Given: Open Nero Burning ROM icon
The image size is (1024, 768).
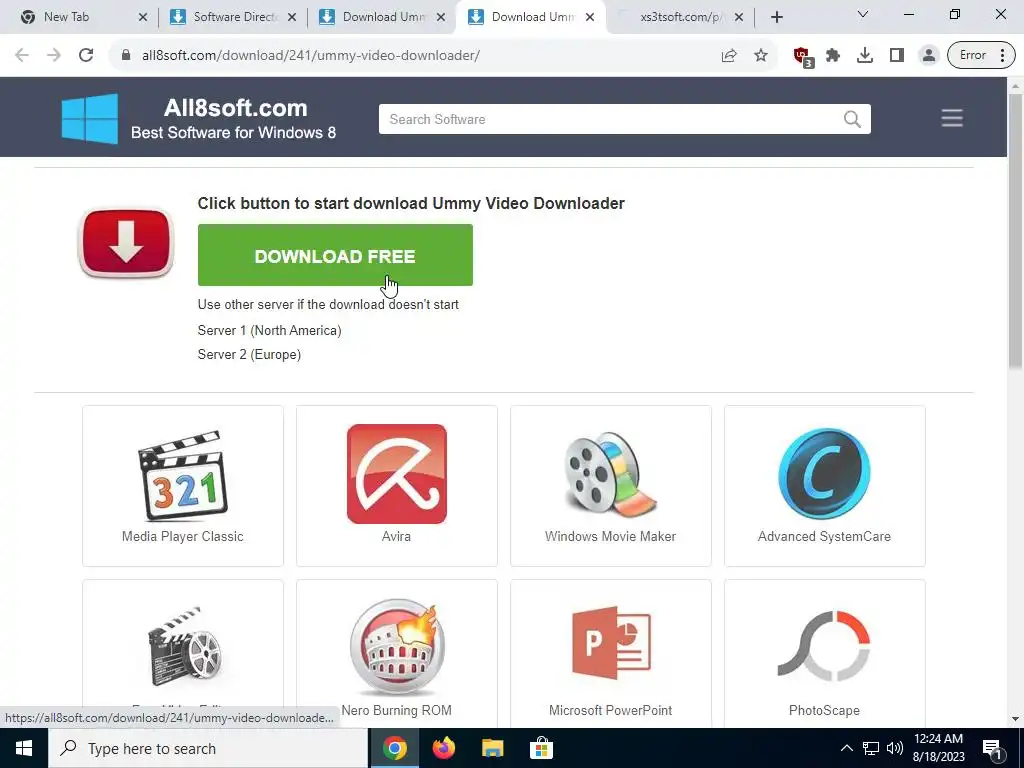Looking at the screenshot, I should click(x=396, y=647).
